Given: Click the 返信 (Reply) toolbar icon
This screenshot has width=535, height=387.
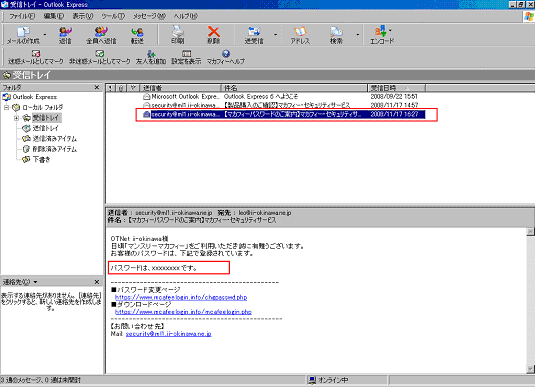Looking at the screenshot, I should click(x=65, y=35).
